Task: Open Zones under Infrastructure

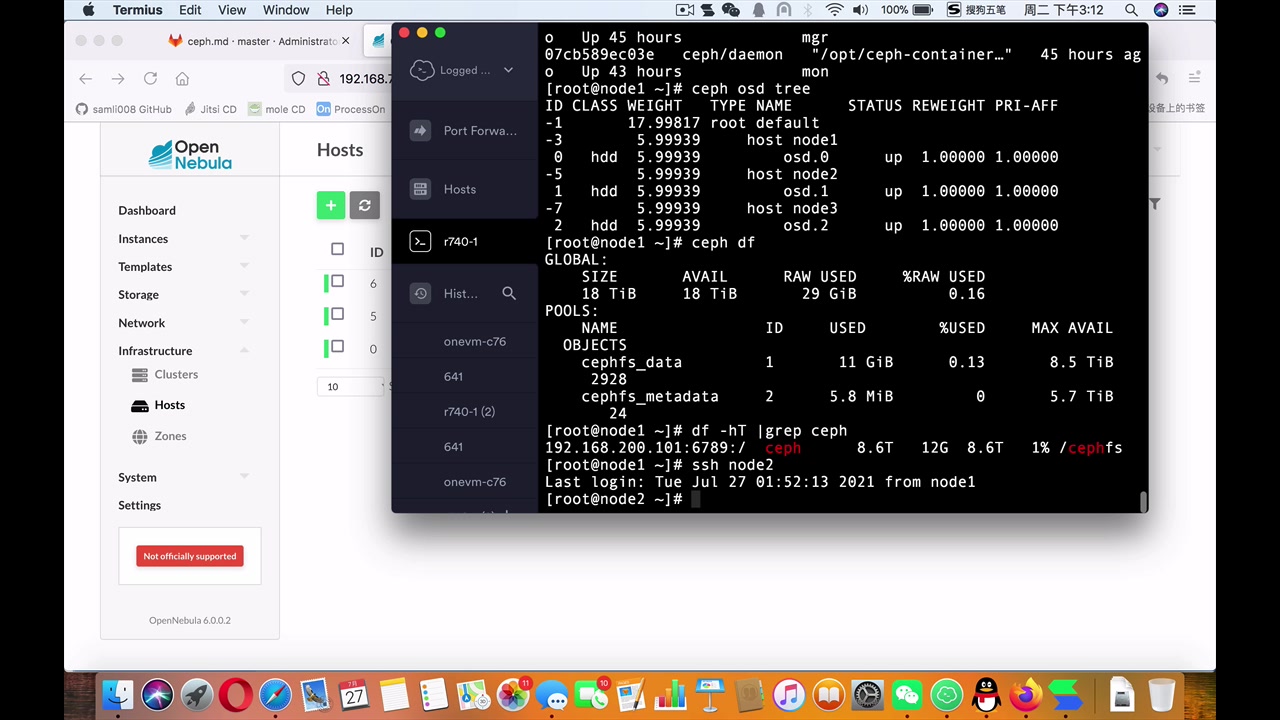Action: click(x=159, y=436)
